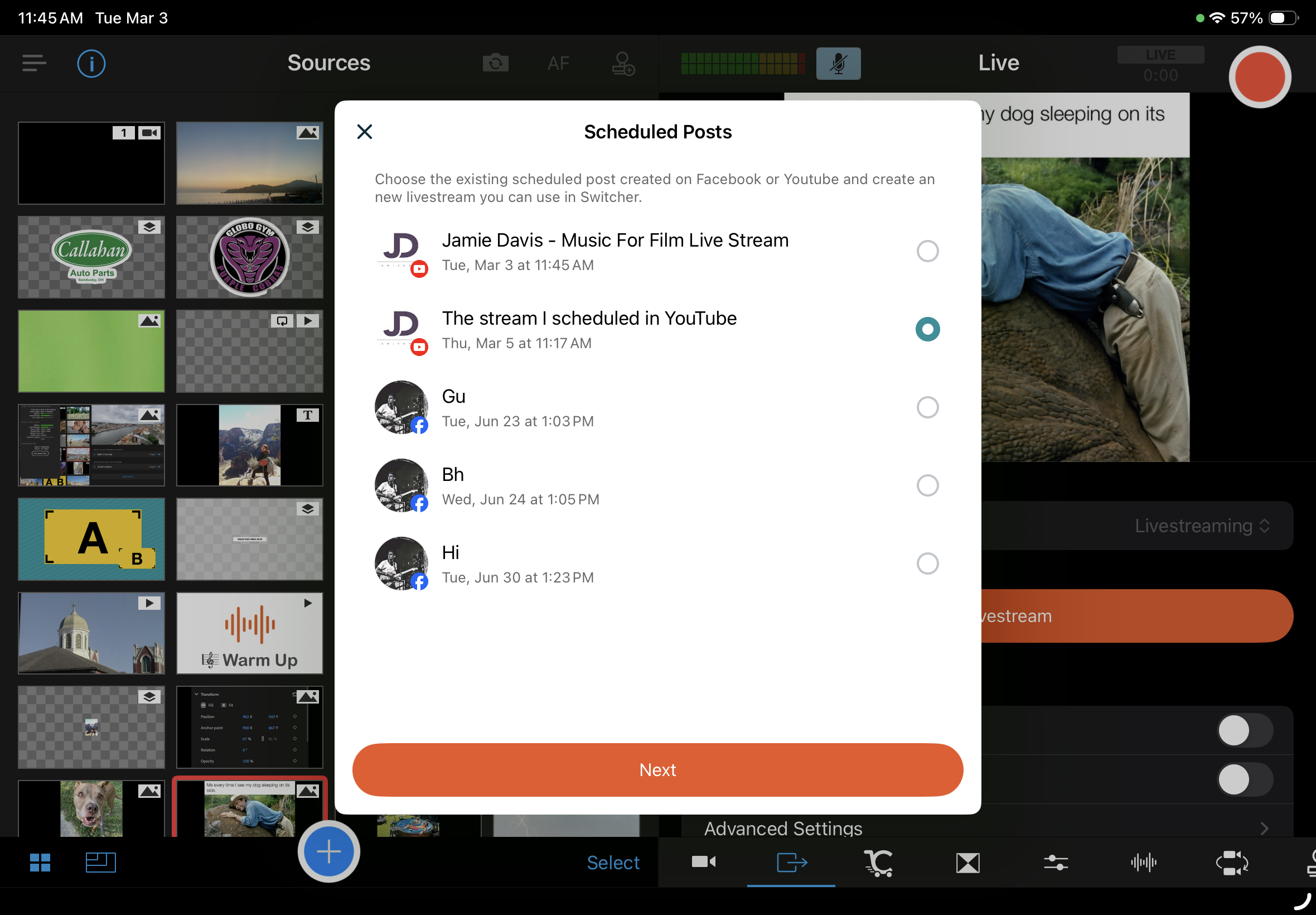Viewport: 1316px width, 915px height.
Task: Tap the add remote guest icon
Action: click(623, 63)
